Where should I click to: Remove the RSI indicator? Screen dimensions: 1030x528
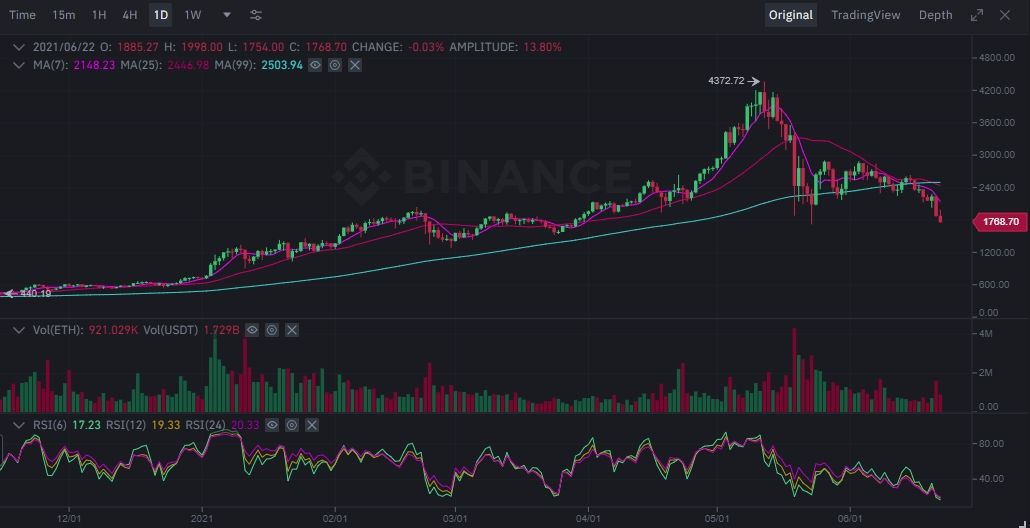coord(311,425)
